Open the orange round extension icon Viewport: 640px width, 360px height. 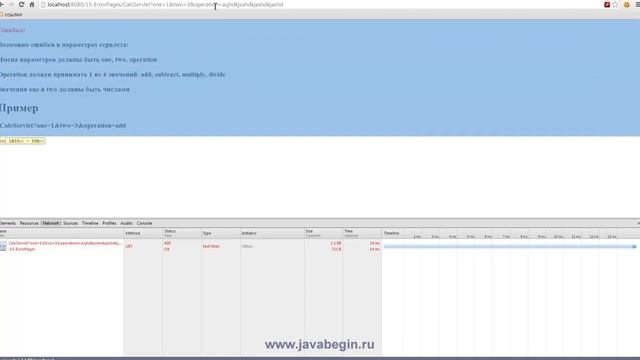627,4
